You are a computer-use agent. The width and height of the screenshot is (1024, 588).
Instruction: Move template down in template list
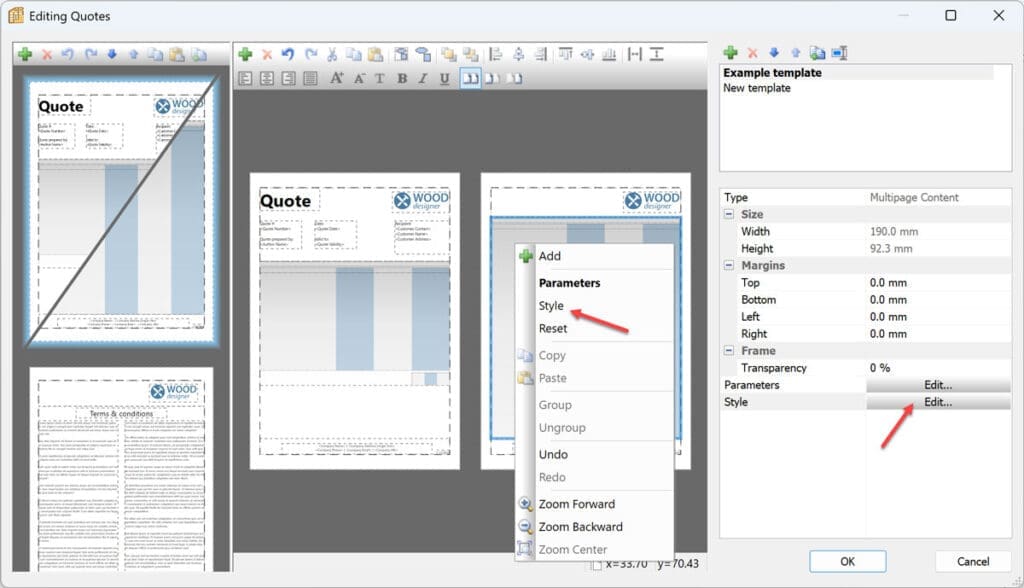(x=774, y=53)
